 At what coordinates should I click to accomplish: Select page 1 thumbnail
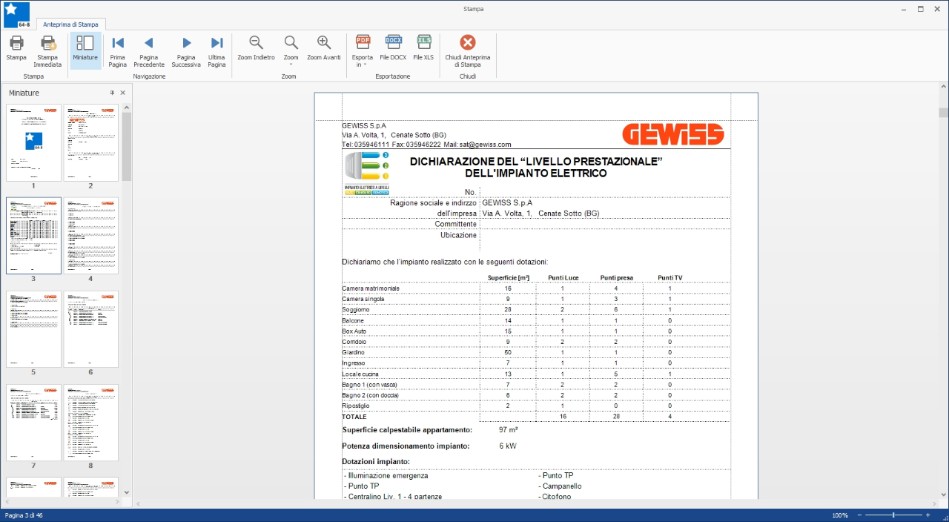[x=34, y=142]
